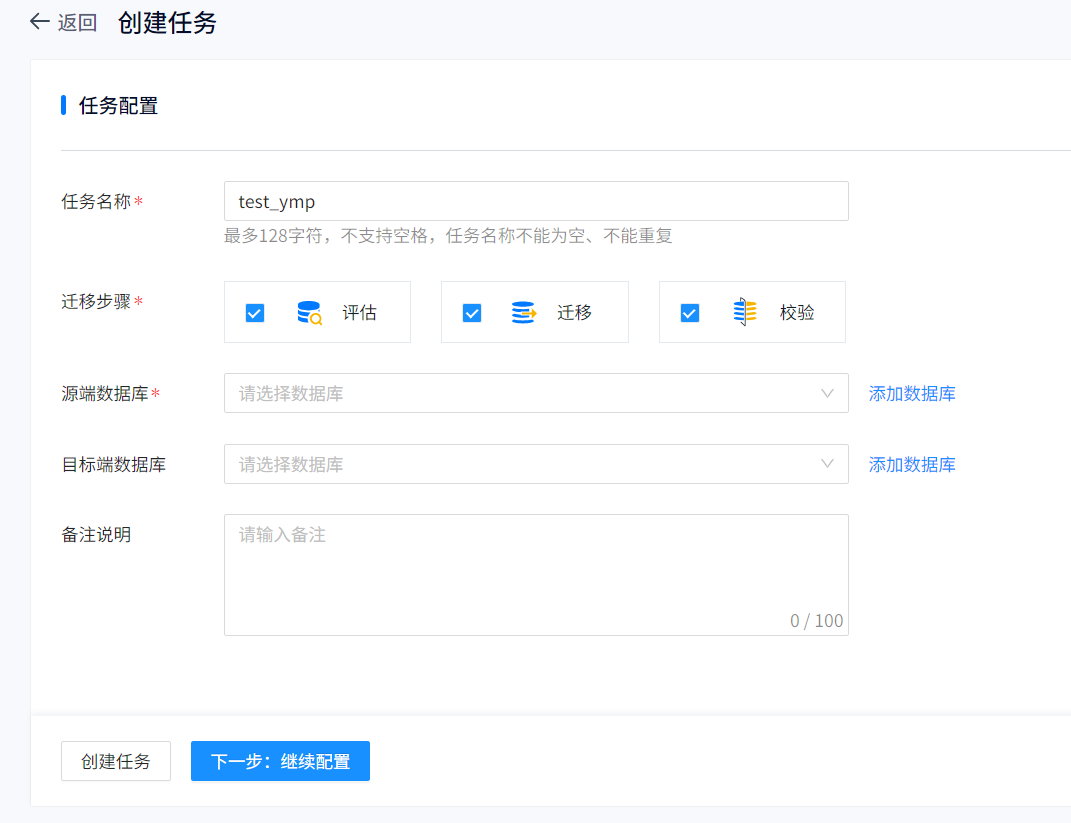Click the 源端数据库 dropdown chevron
The width and height of the screenshot is (1071, 823).
click(827, 393)
